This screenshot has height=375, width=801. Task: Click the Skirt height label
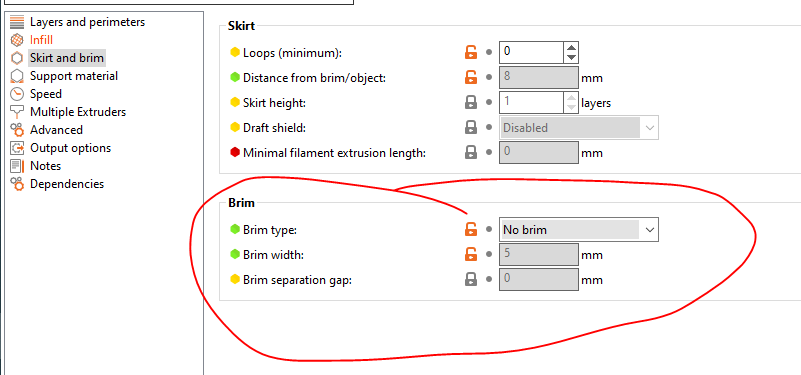pos(274,103)
